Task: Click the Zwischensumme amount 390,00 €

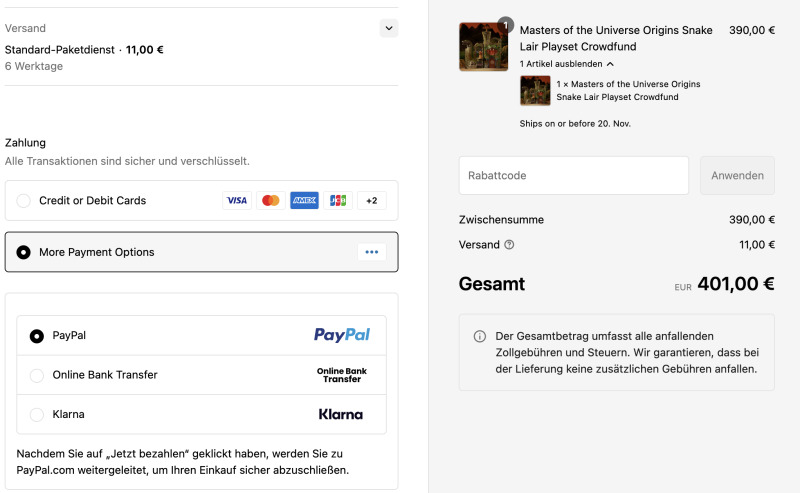Action: (752, 219)
